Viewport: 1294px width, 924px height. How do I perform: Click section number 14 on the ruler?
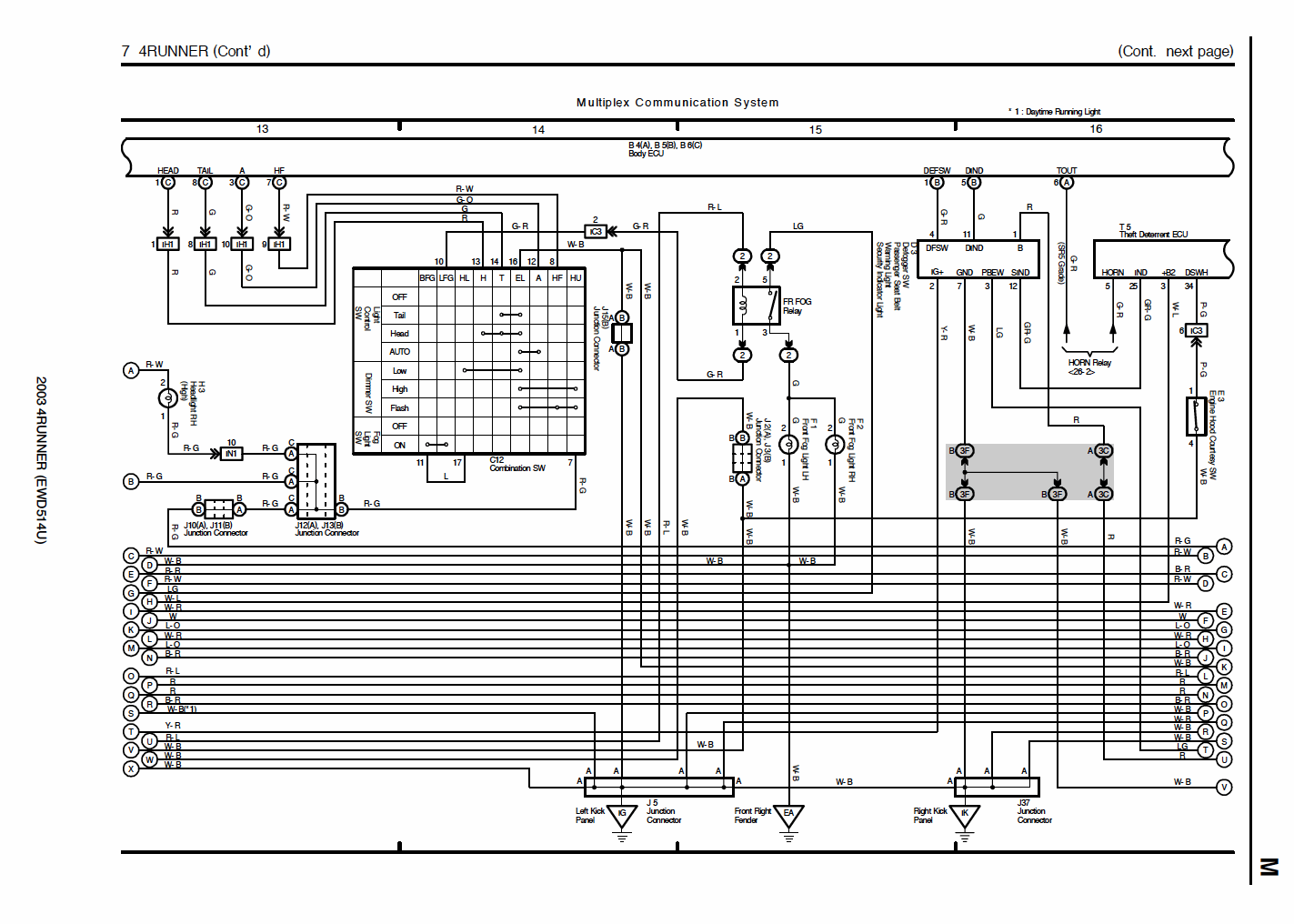click(538, 130)
